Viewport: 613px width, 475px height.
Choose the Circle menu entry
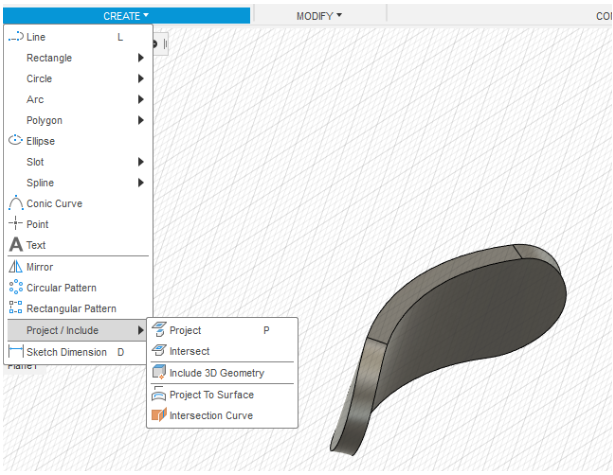(x=78, y=79)
